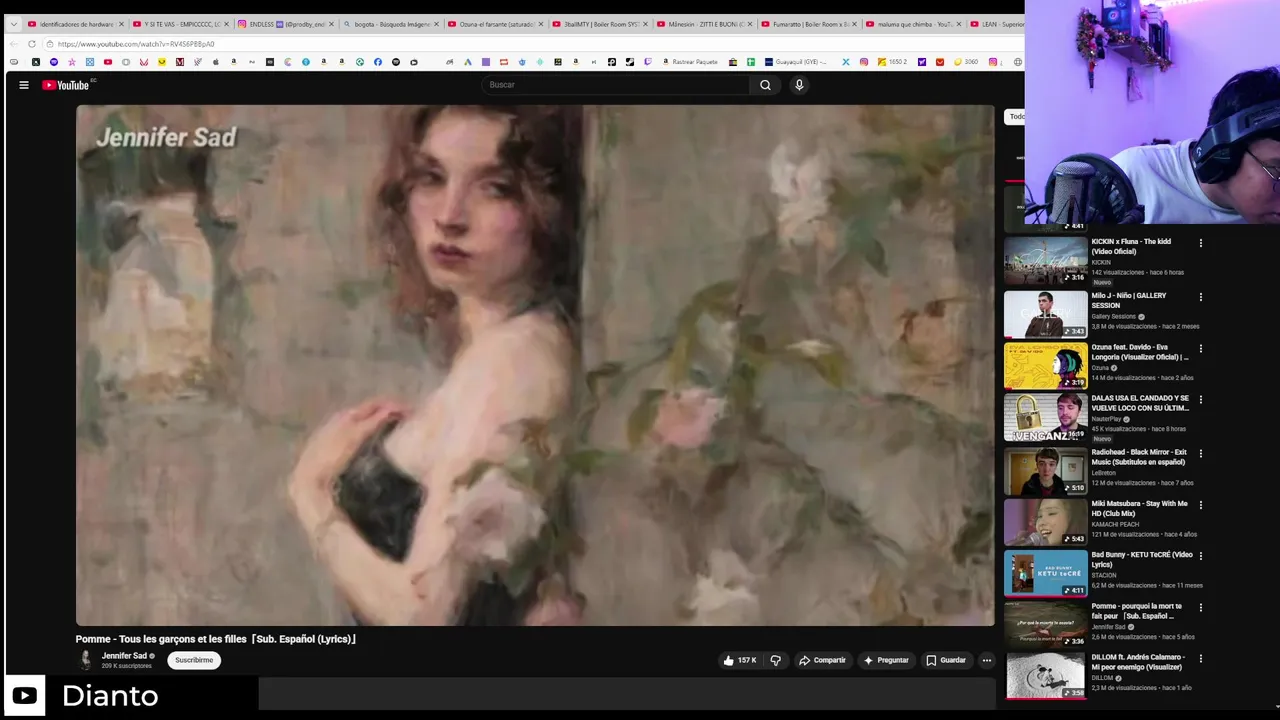Open DILLOM Mi peor enemigo thumbnail
The width and height of the screenshot is (1280, 720).
1045,676
